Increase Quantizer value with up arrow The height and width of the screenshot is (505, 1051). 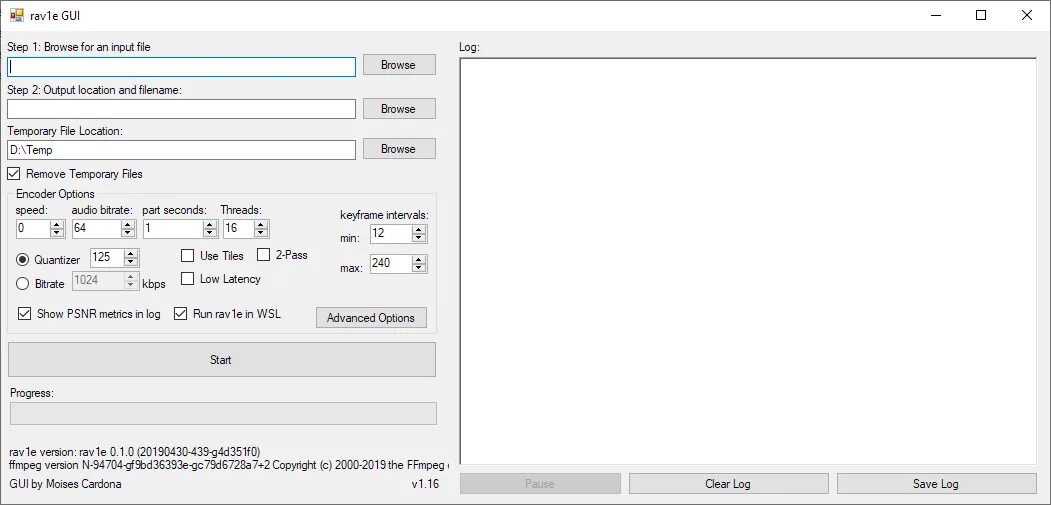131,254
